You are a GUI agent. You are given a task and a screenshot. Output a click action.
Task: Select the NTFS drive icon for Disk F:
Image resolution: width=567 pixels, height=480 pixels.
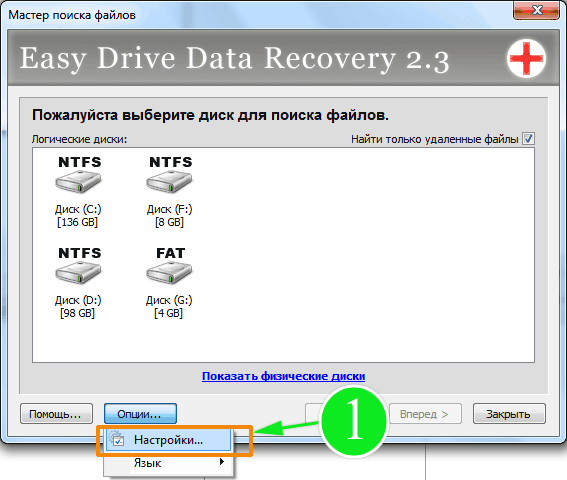[x=170, y=176]
